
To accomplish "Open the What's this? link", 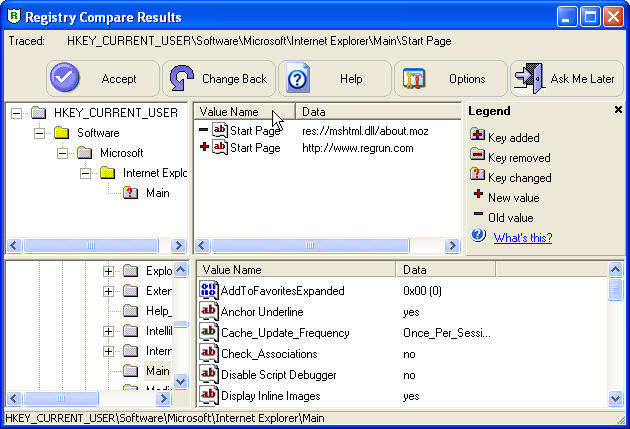I will coord(522,237).
